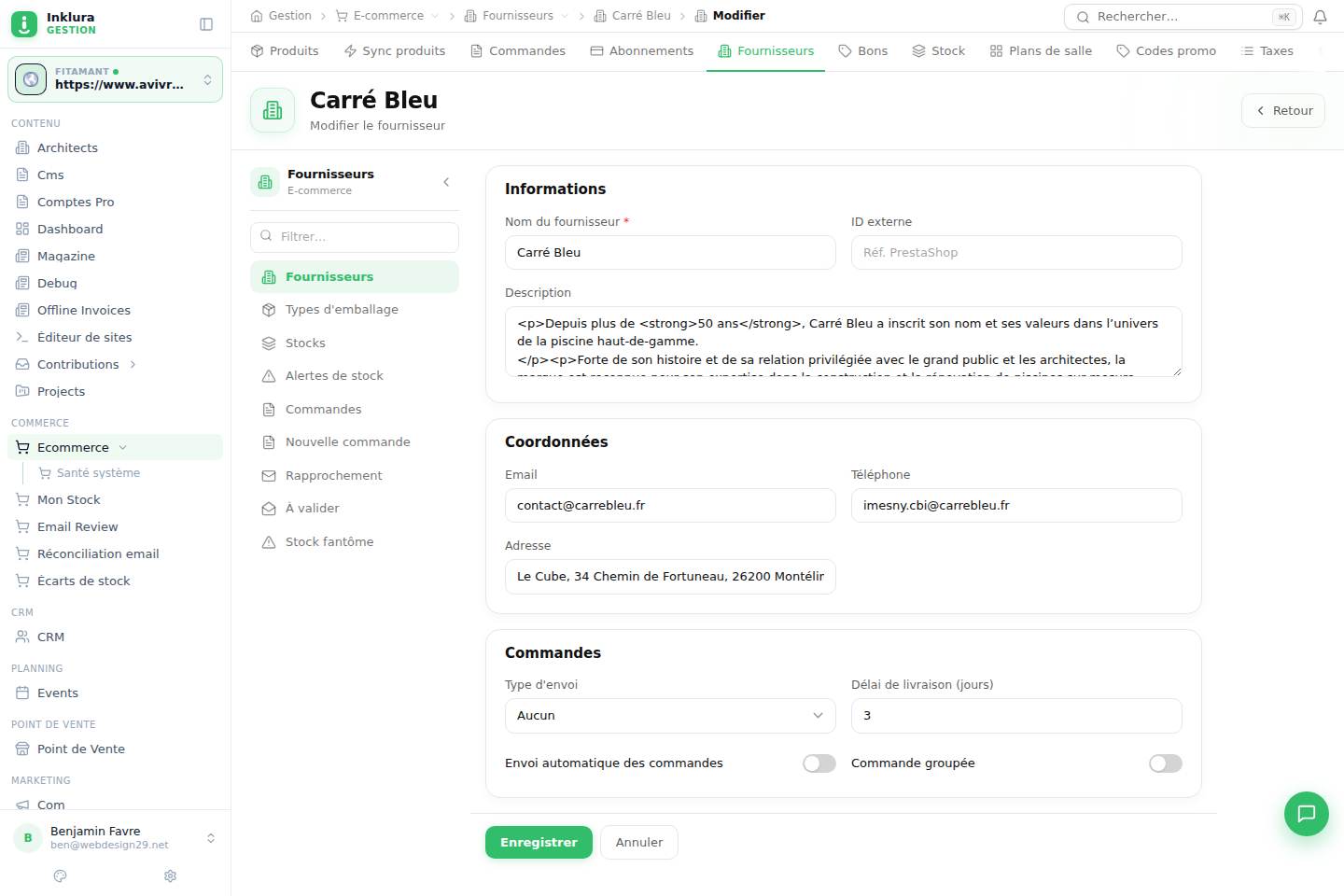Open Projects in the sidebar
The height and width of the screenshot is (896, 1344).
(115, 391)
